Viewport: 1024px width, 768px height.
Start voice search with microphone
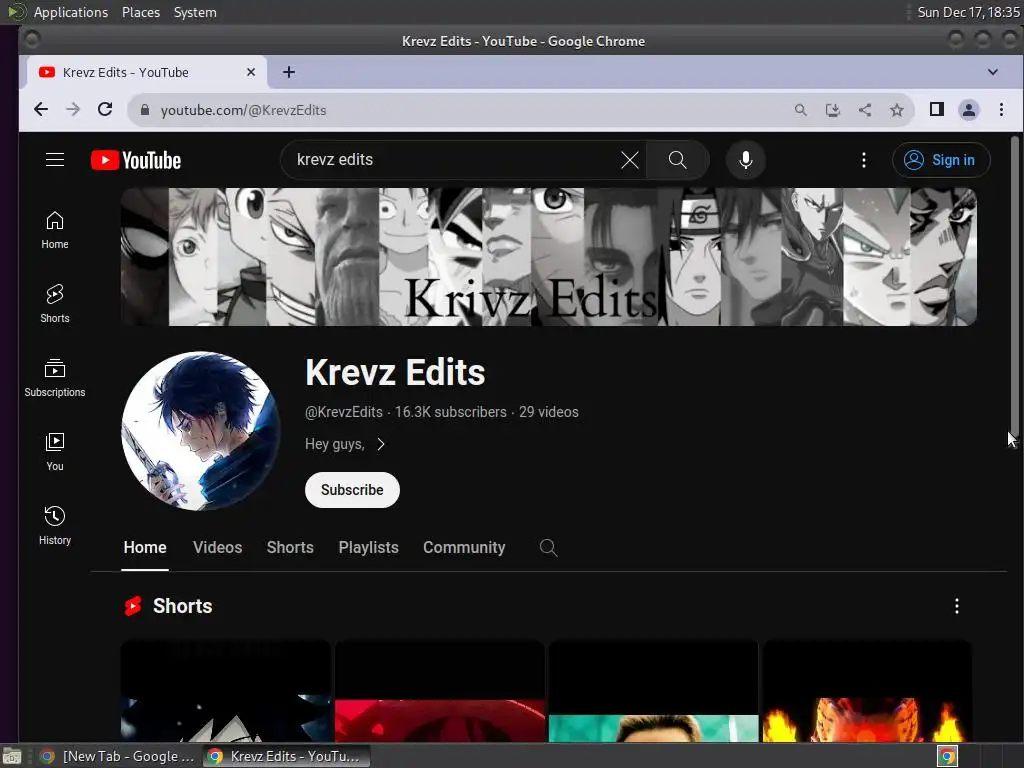click(x=745, y=160)
